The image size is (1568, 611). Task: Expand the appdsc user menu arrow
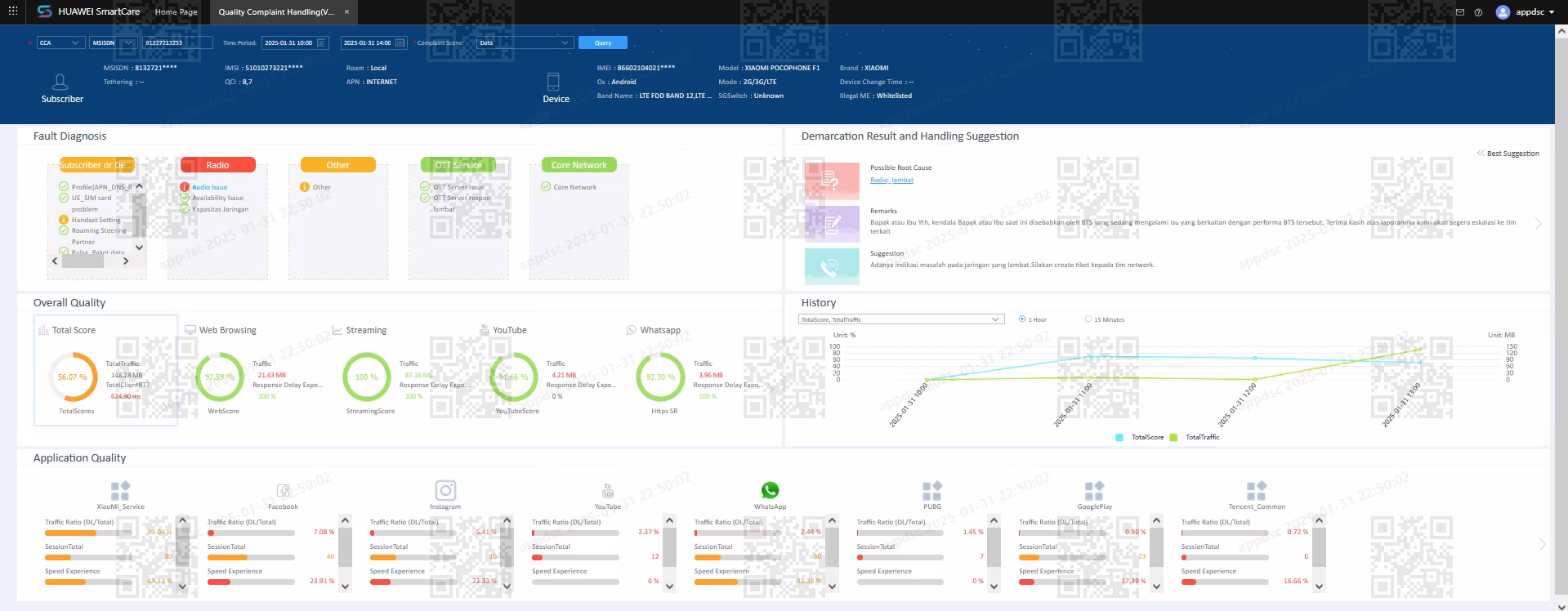[1551, 12]
